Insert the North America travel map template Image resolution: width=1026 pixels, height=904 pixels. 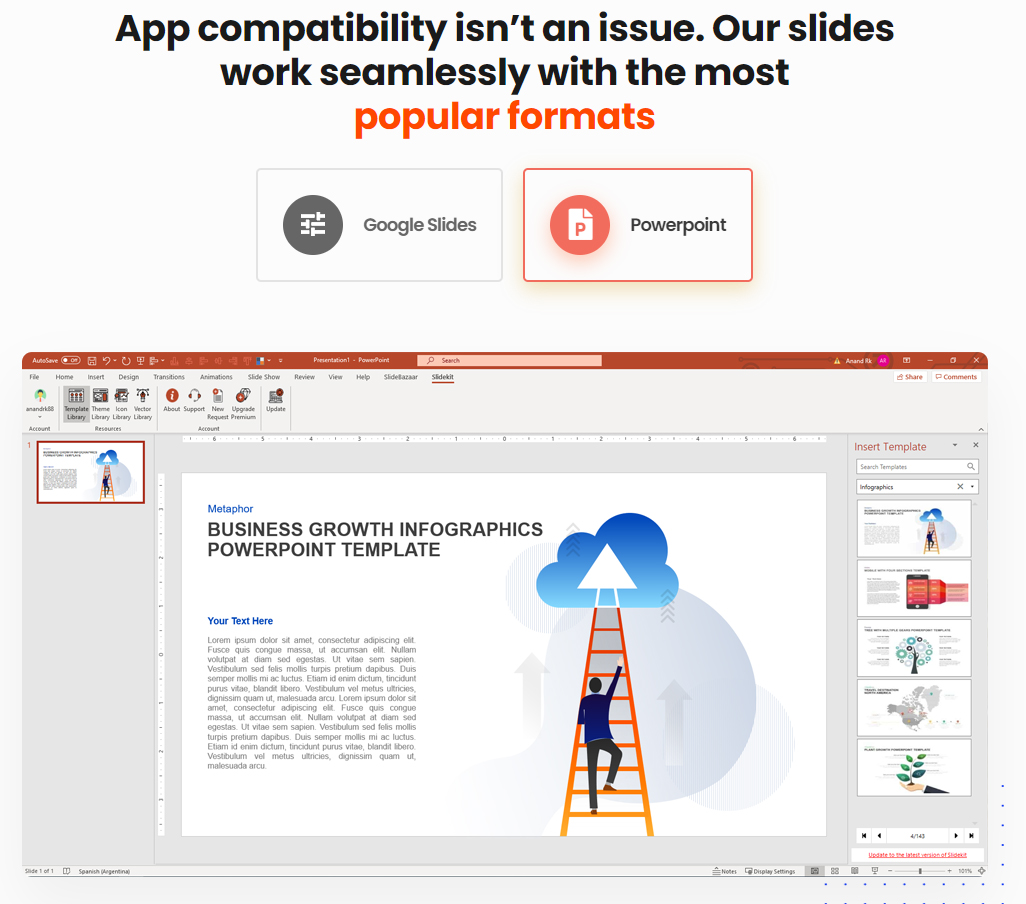[914, 708]
